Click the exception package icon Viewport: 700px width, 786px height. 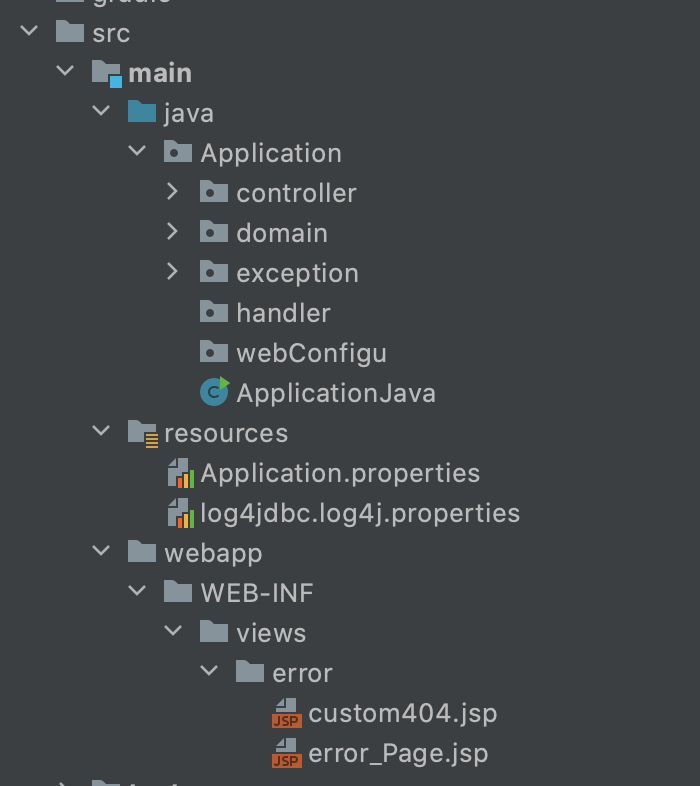click(x=214, y=271)
